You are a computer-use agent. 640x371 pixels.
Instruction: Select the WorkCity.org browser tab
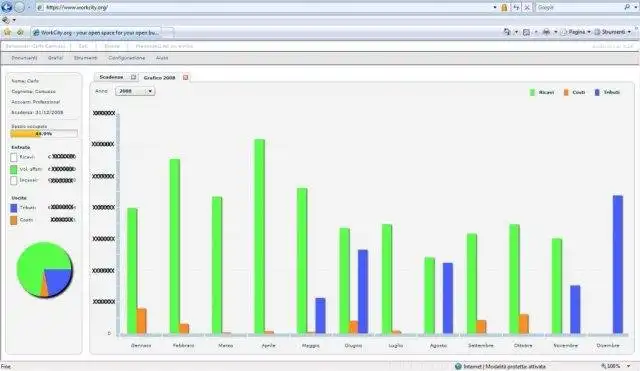click(96, 32)
